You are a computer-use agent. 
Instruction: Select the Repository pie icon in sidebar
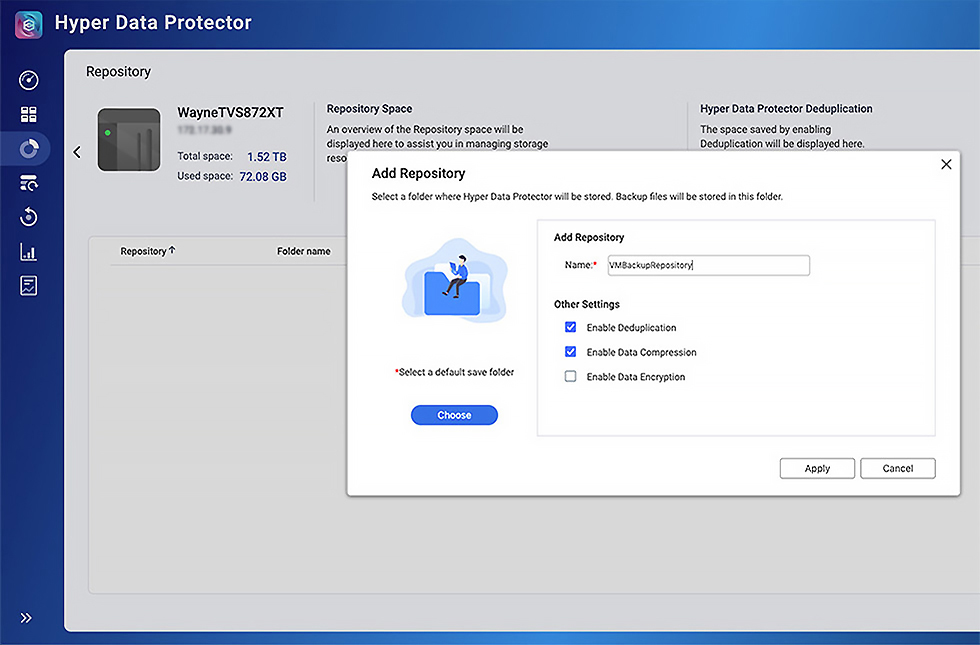pos(29,149)
